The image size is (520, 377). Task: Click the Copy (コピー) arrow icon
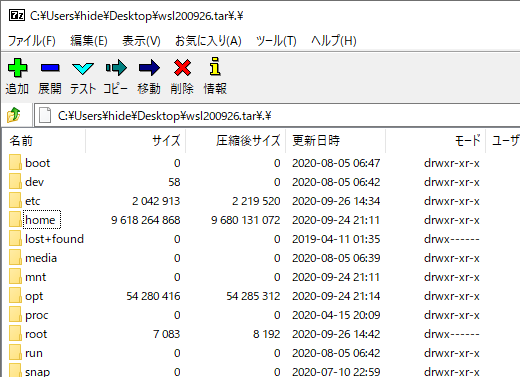pos(116,68)
